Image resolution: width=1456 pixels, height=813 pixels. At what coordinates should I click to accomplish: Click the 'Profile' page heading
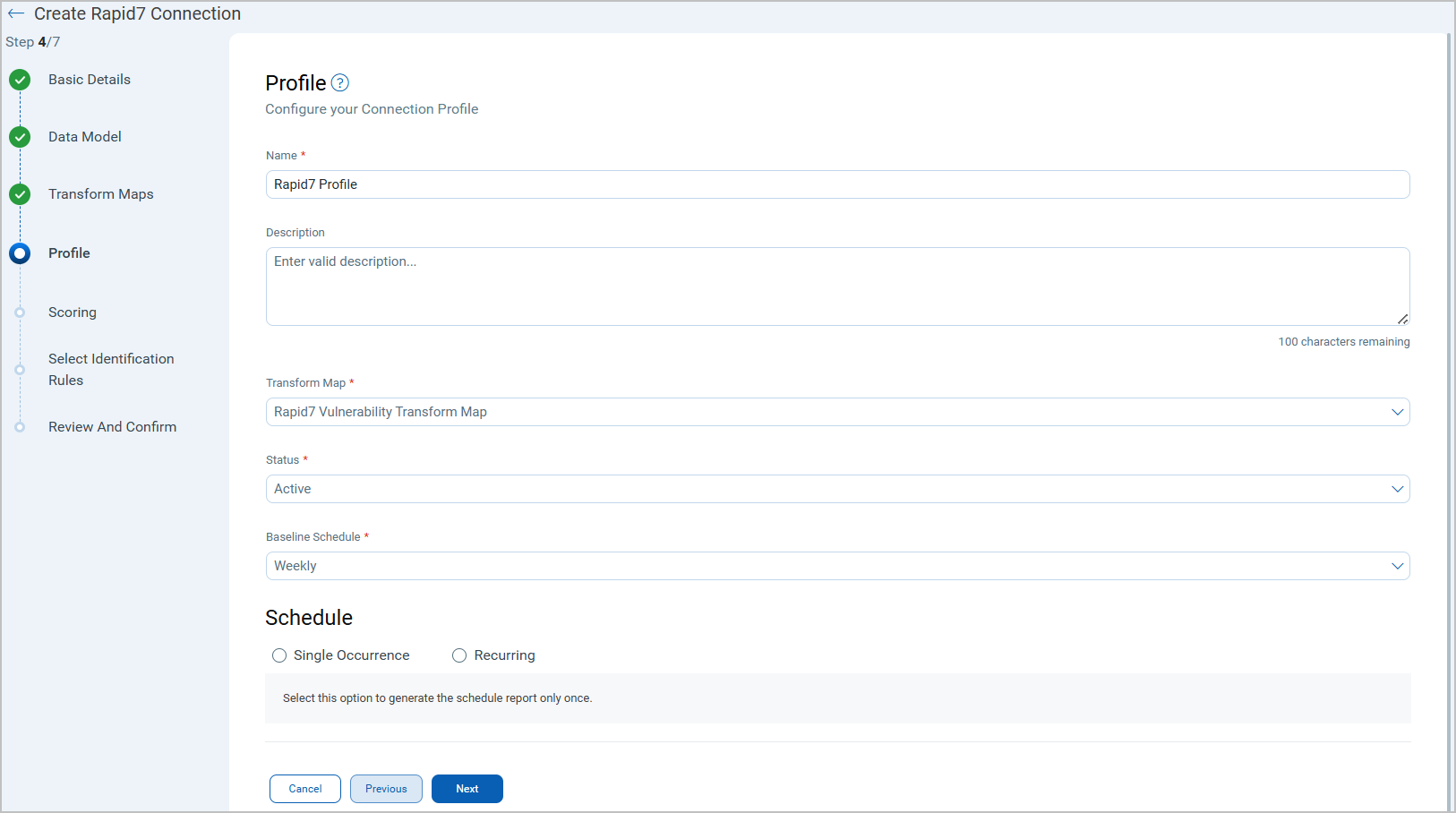295,83
